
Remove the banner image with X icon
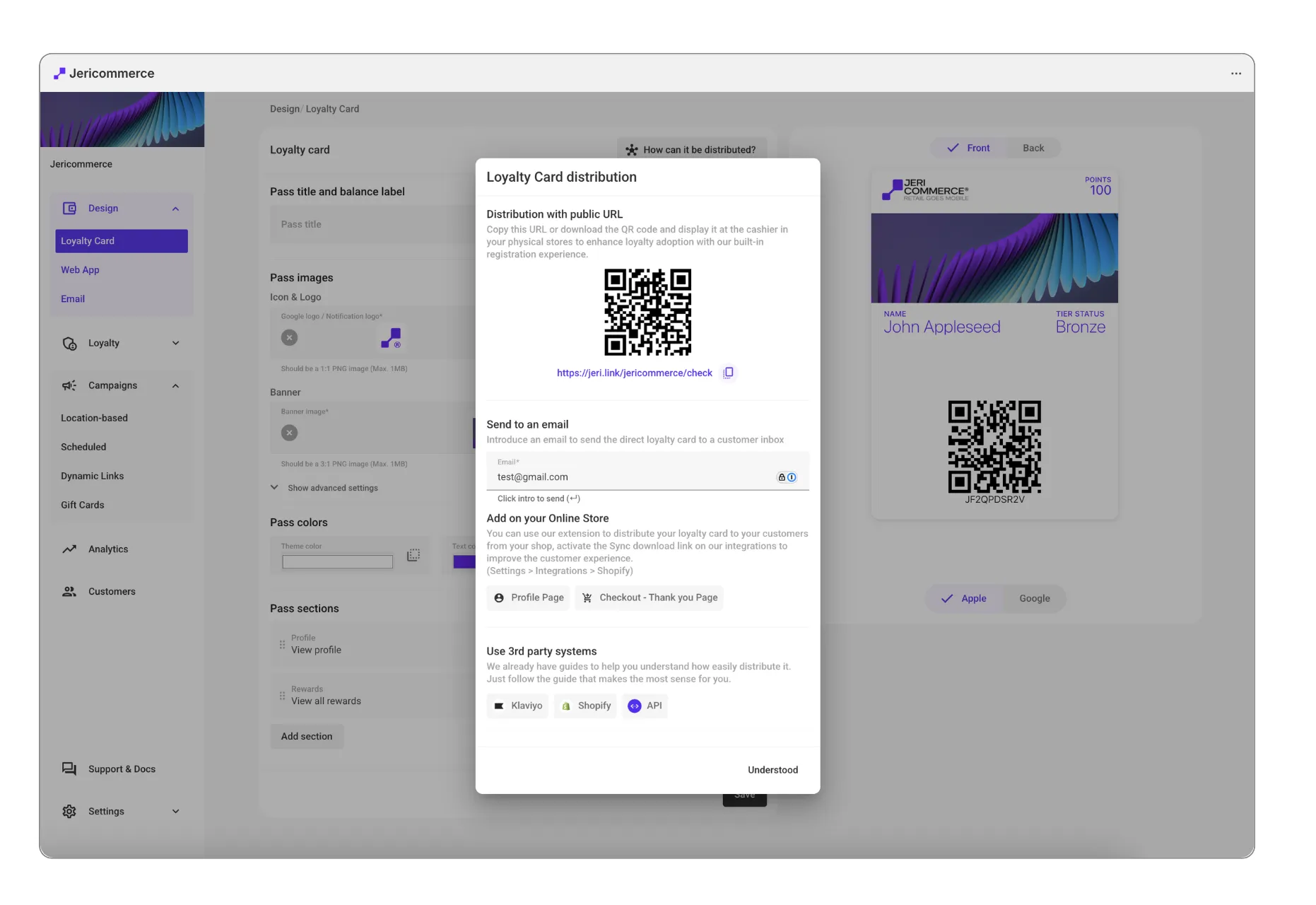(289, 433)
